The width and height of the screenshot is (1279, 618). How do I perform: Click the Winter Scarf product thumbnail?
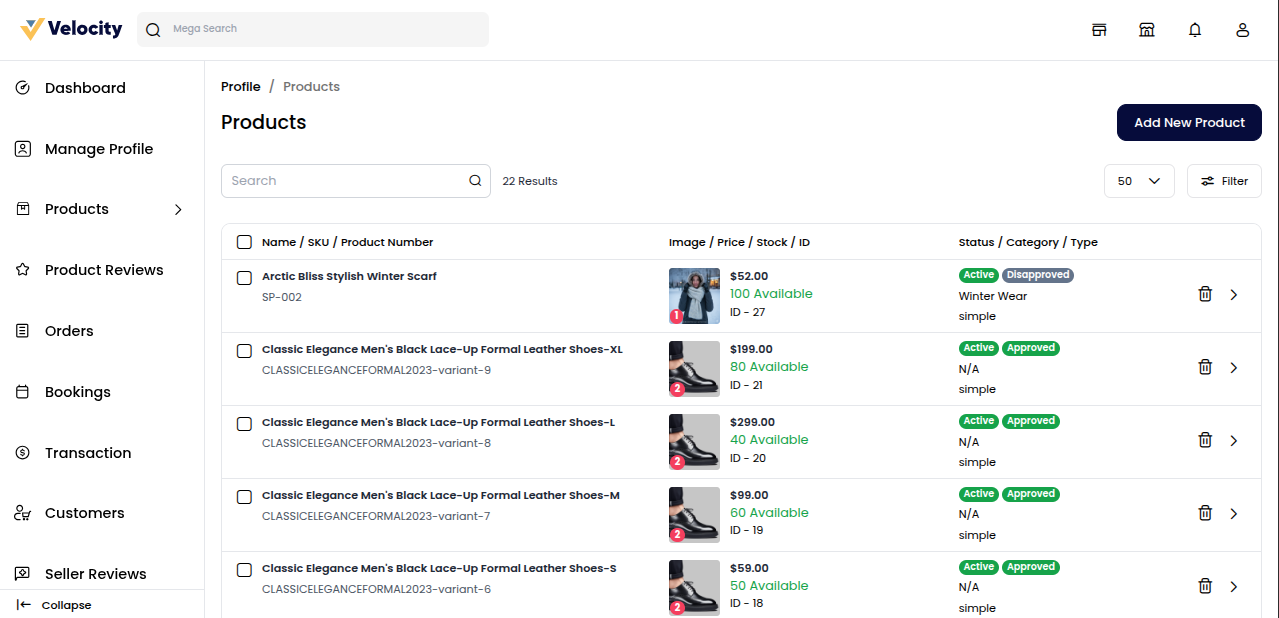point(694,295)
